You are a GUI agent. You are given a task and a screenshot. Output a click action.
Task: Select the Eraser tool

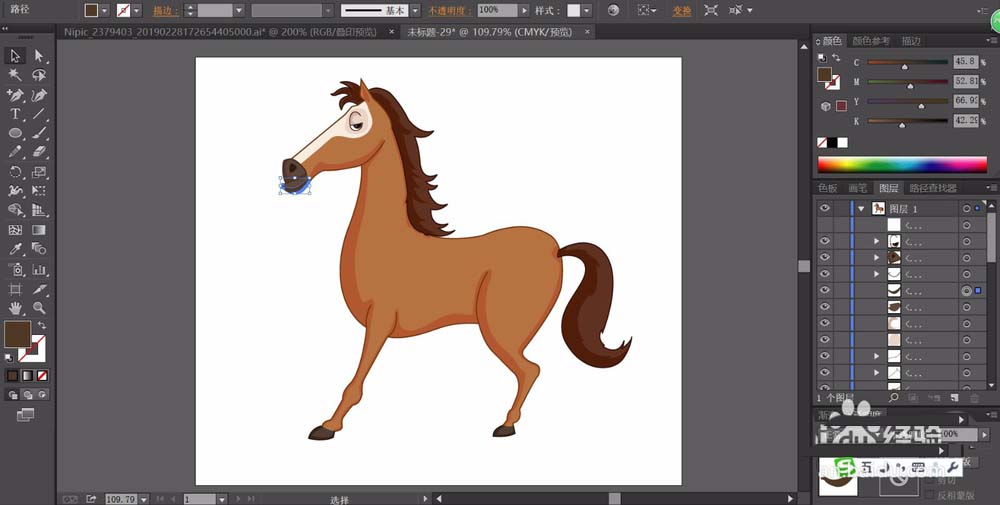39,152
